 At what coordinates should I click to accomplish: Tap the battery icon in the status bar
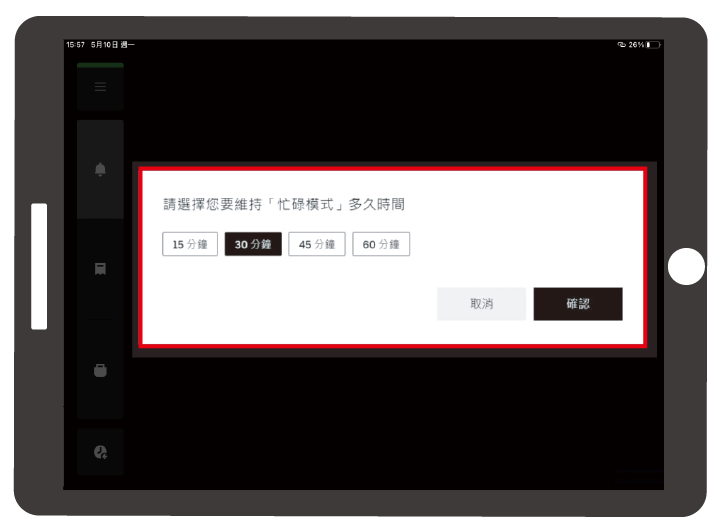point(653,45)
